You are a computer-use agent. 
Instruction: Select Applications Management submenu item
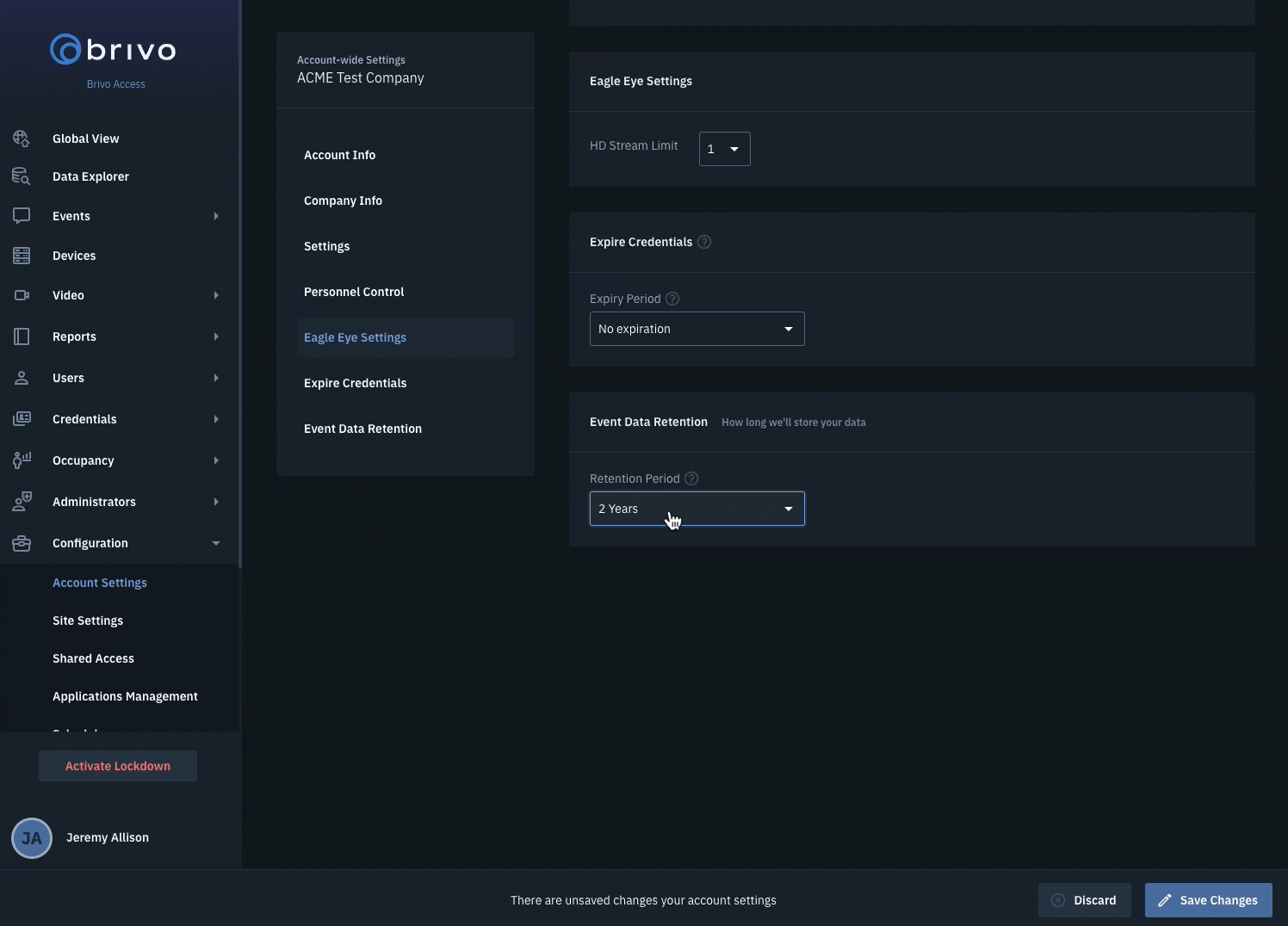click(125, 696)
